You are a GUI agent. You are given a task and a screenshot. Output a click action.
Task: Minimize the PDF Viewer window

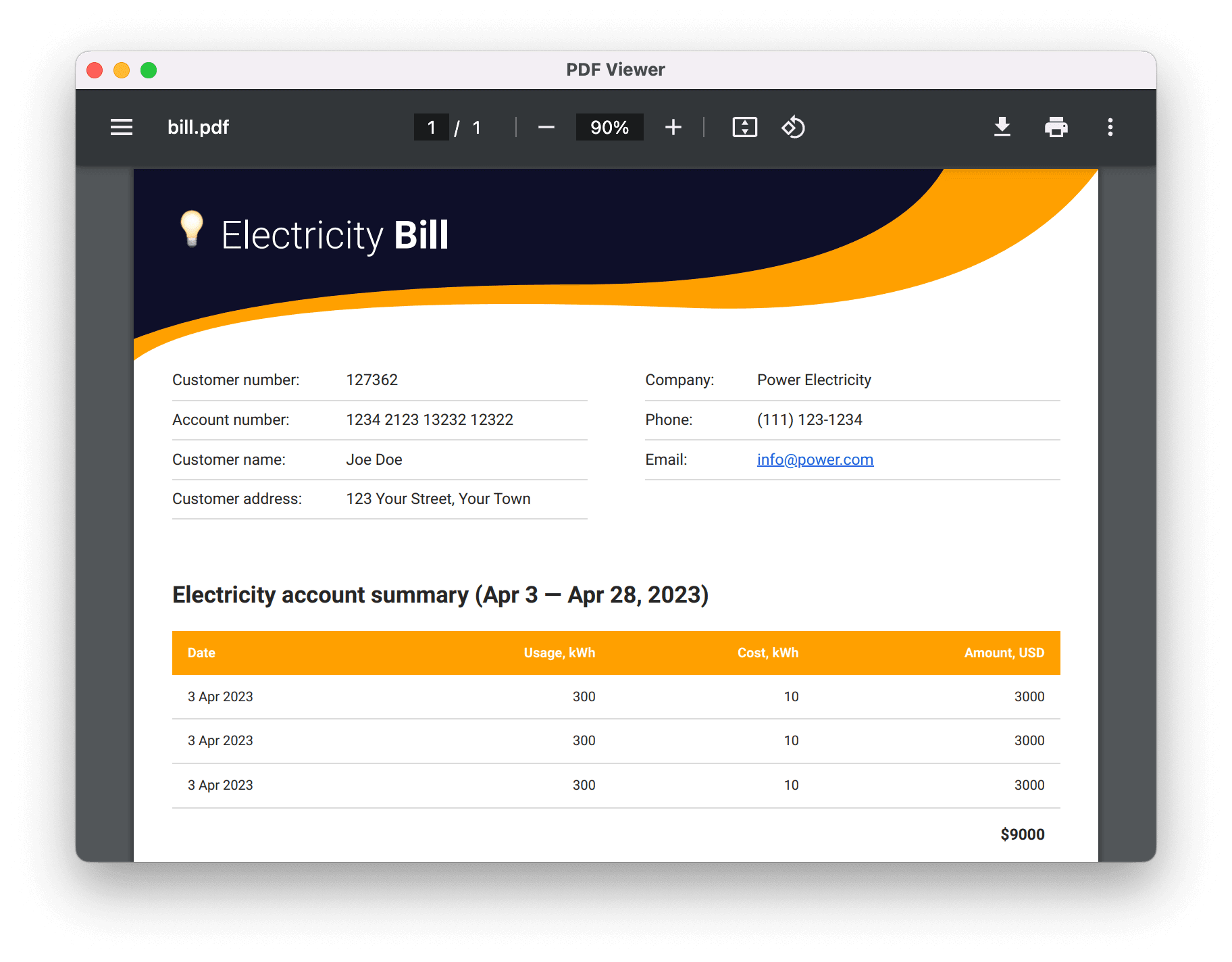pos(122,70)
